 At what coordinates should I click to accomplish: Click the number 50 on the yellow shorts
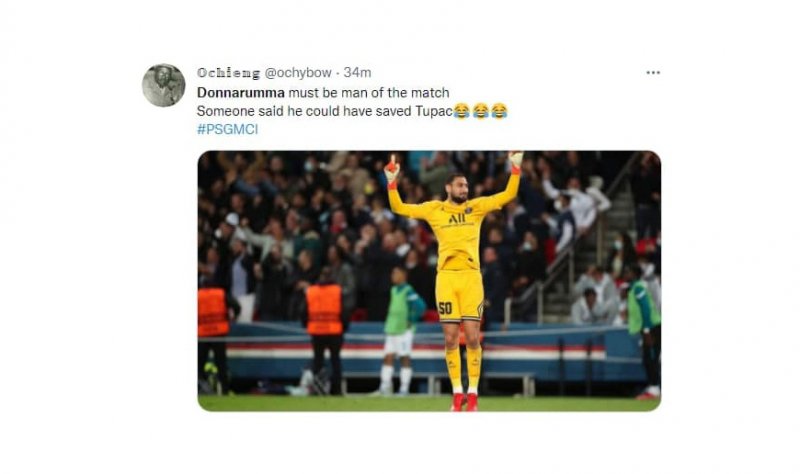click(445, 308)
